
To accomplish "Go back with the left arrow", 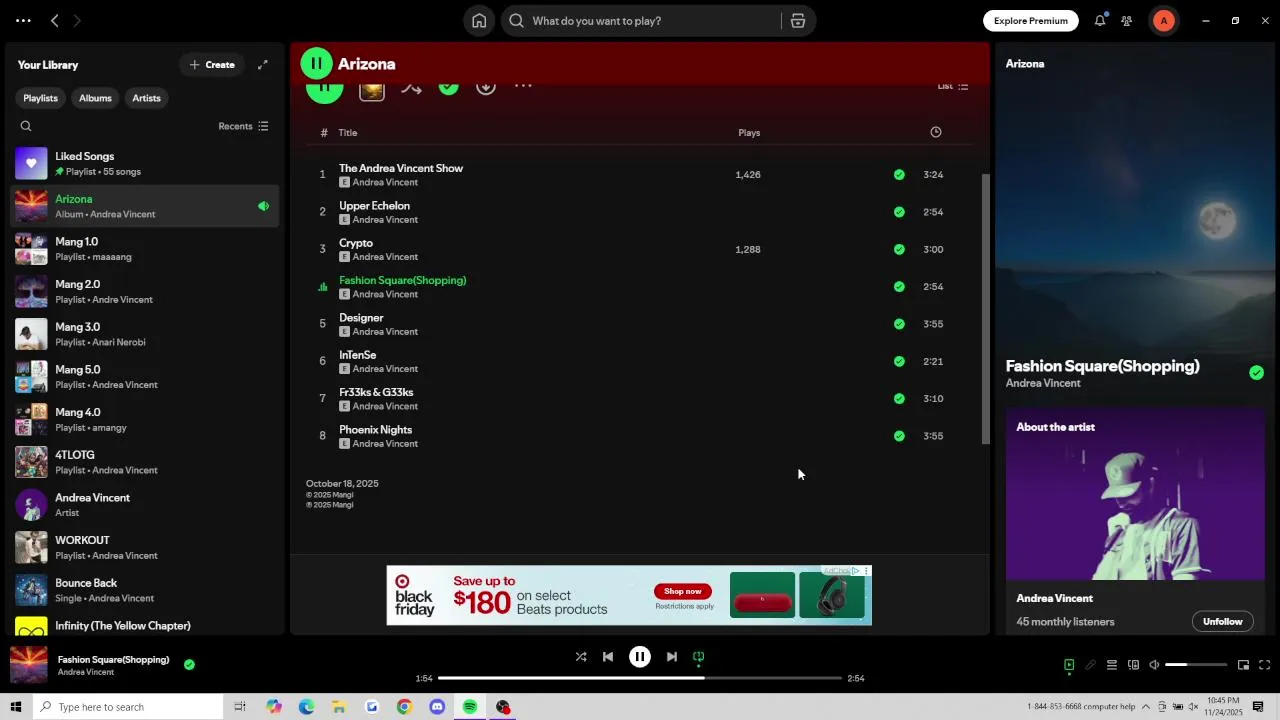I will click(55, 21).
